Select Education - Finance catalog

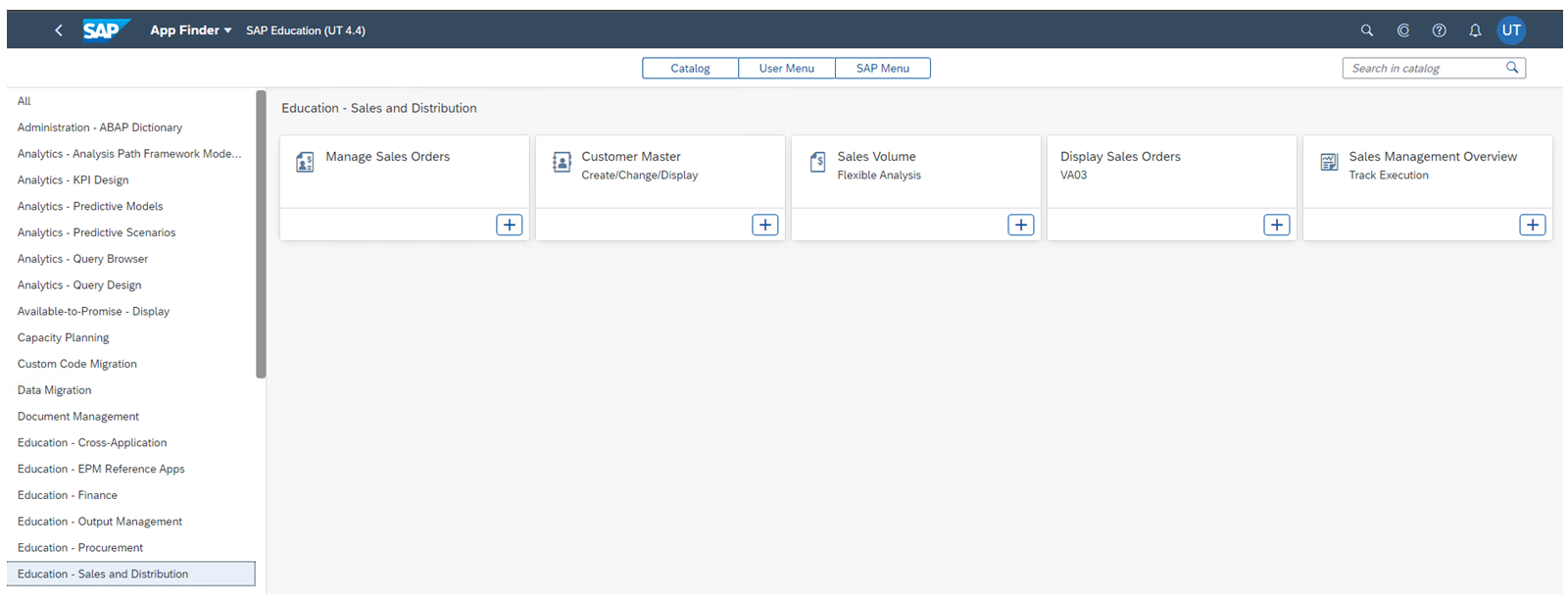point(130,495)
